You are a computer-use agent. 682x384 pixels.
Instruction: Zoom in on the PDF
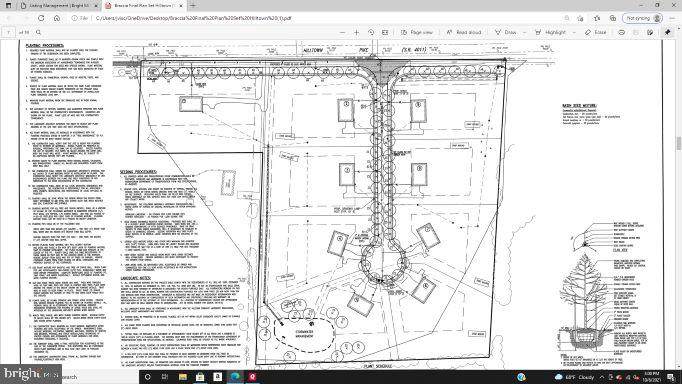[x=357, y=32]
